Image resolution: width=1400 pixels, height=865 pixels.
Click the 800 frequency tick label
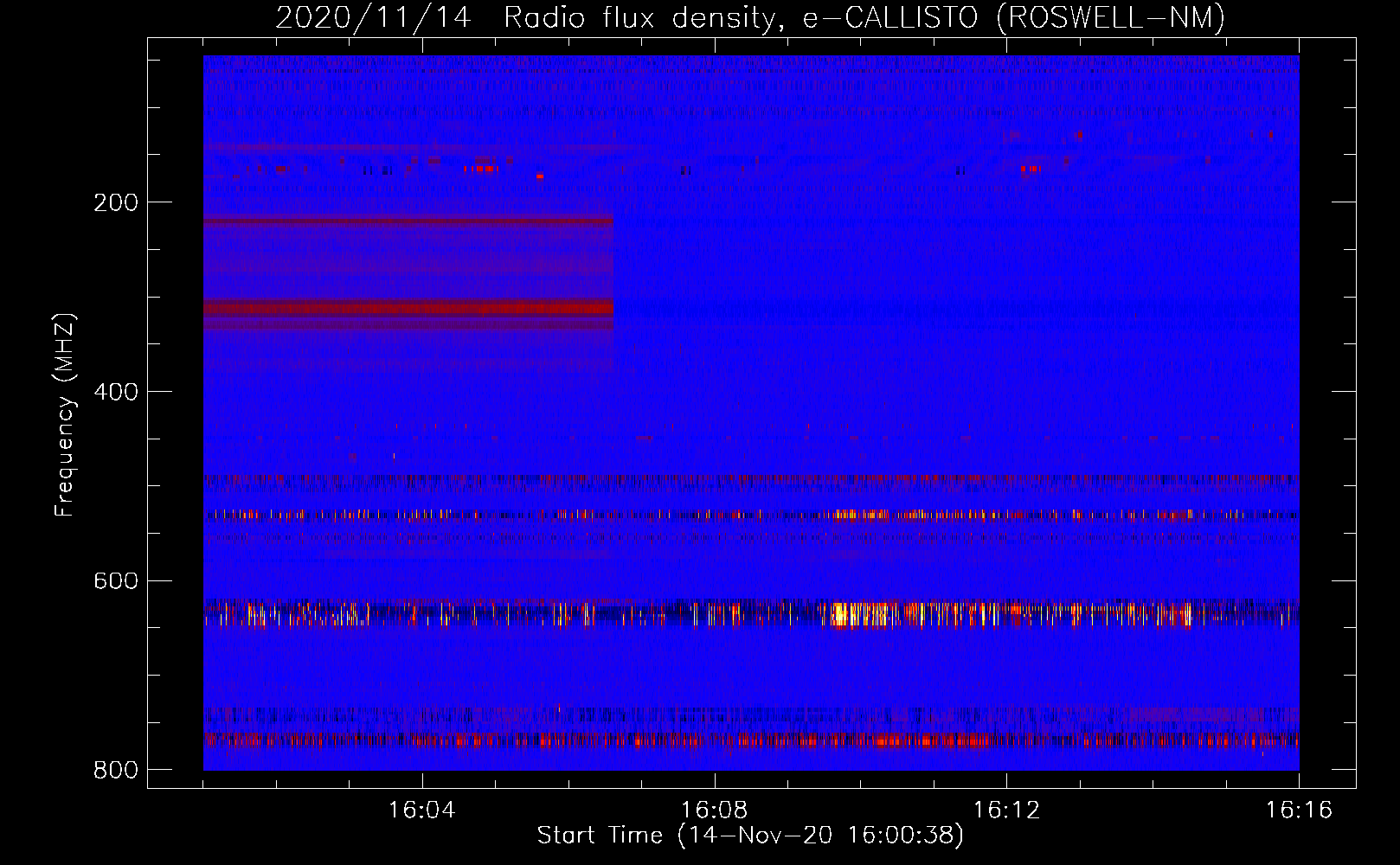(x=116, y=770)
